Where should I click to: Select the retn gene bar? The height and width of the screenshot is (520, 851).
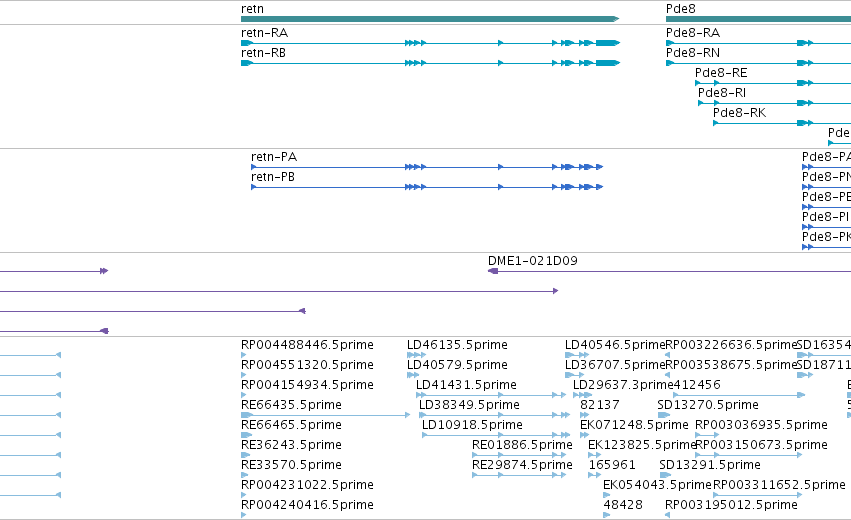430,19
